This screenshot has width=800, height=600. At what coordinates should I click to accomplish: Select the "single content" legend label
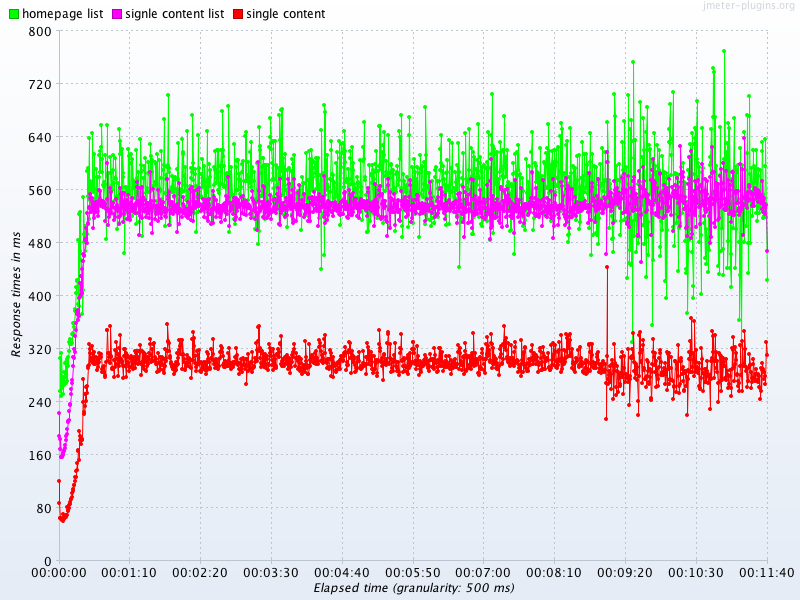coord(285,14)
